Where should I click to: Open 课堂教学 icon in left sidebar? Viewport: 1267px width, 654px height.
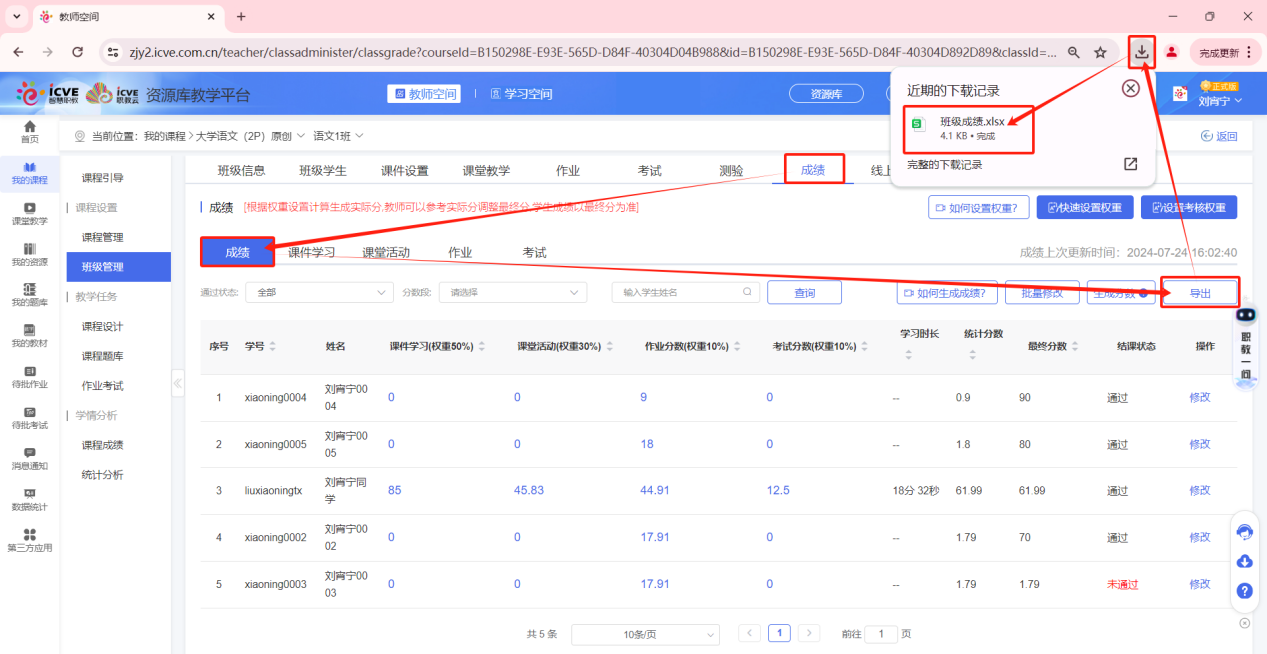[29, 208]
